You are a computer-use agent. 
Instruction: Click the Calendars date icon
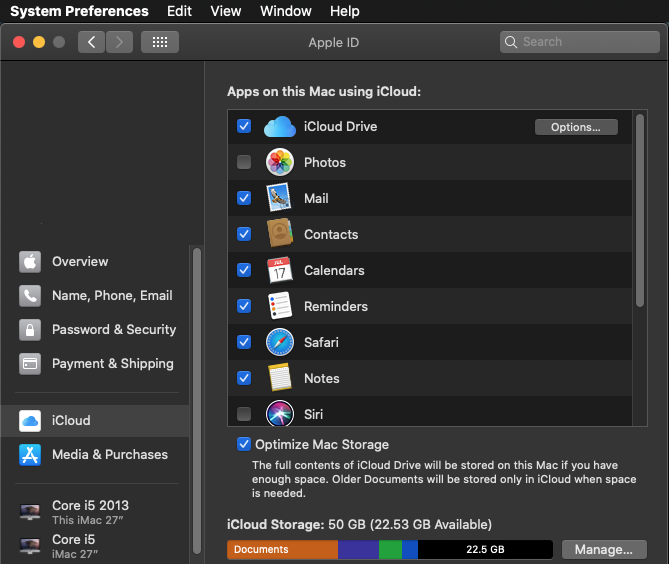pyautogui.click(x=280, y=270)
